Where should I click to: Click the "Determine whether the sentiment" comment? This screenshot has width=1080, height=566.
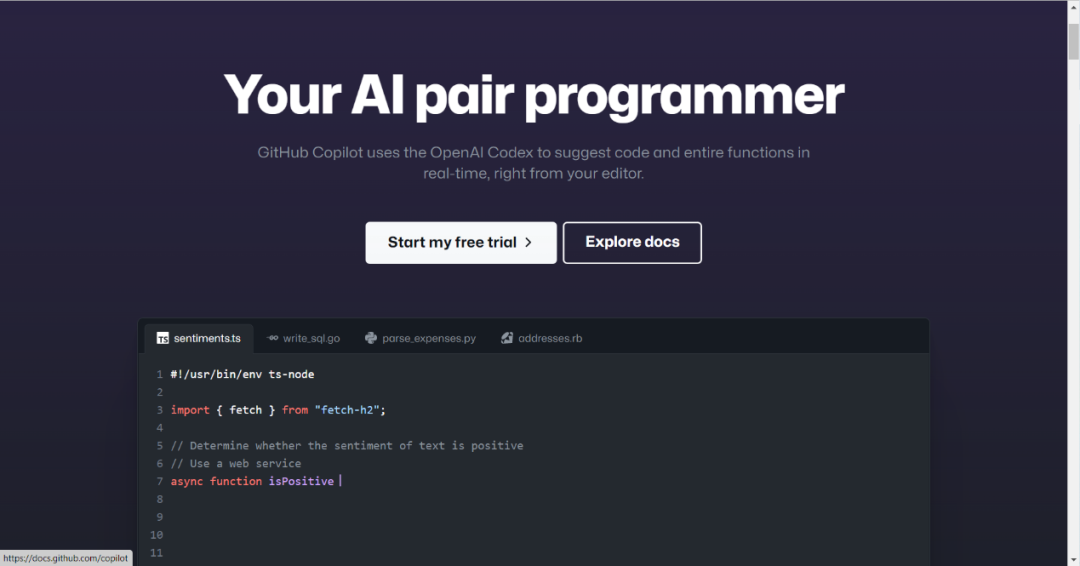pos(346,446)
